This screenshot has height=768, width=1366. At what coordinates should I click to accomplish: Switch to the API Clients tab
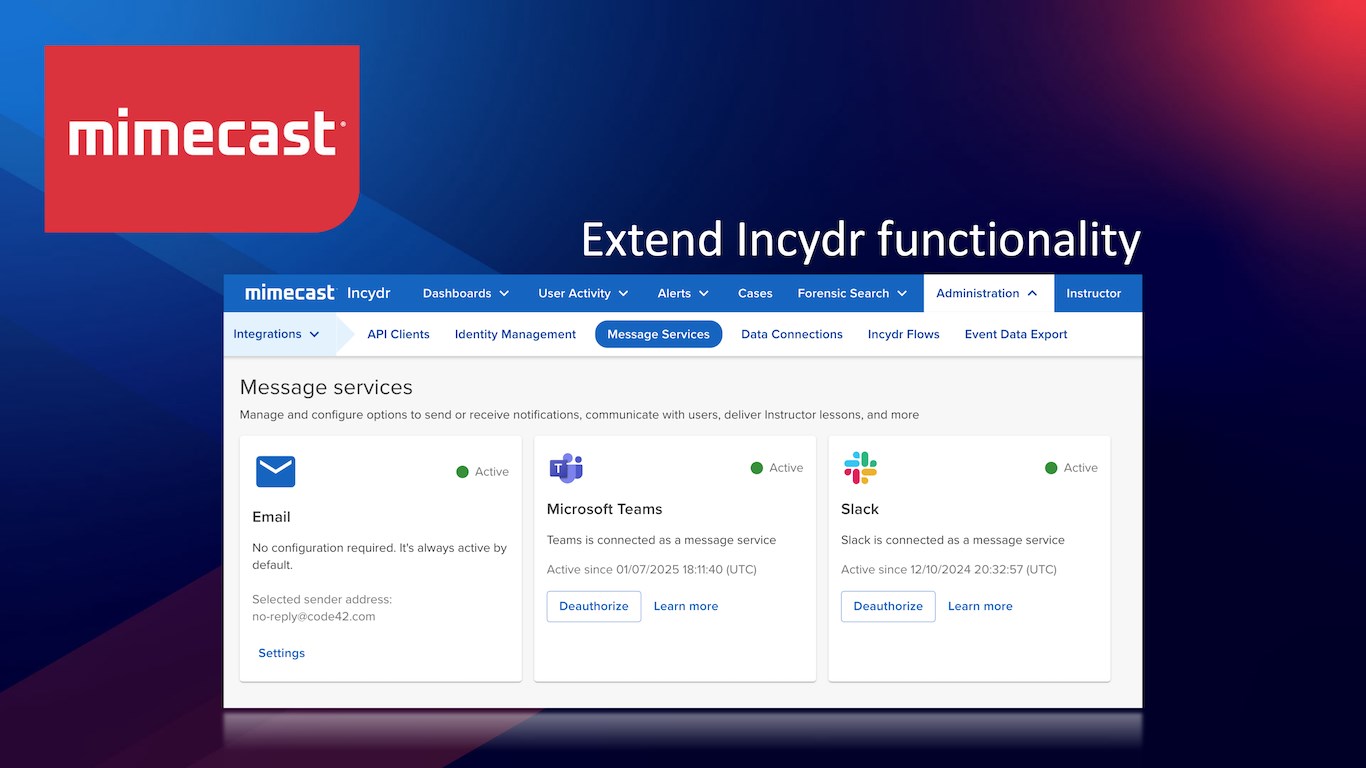(x=398, y=334)
